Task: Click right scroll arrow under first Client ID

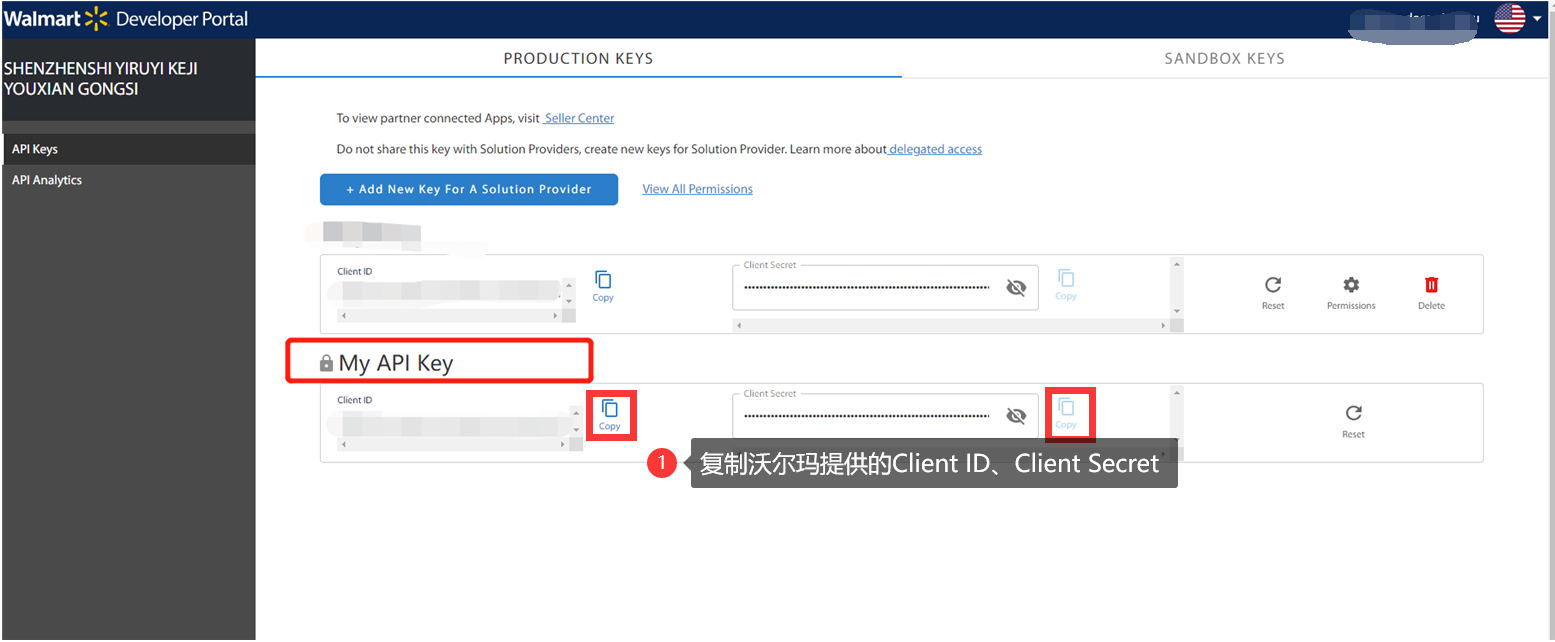Action: 556,316
